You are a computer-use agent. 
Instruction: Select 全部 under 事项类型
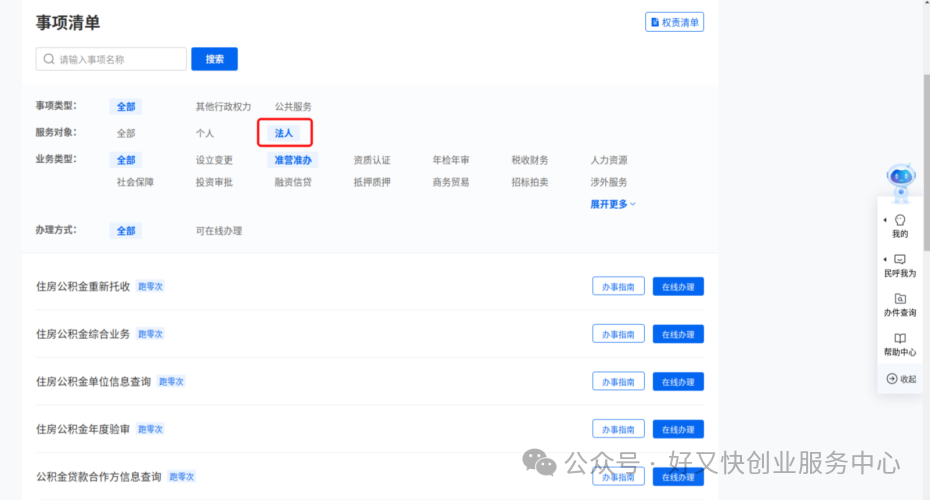(x=126, y=107)
